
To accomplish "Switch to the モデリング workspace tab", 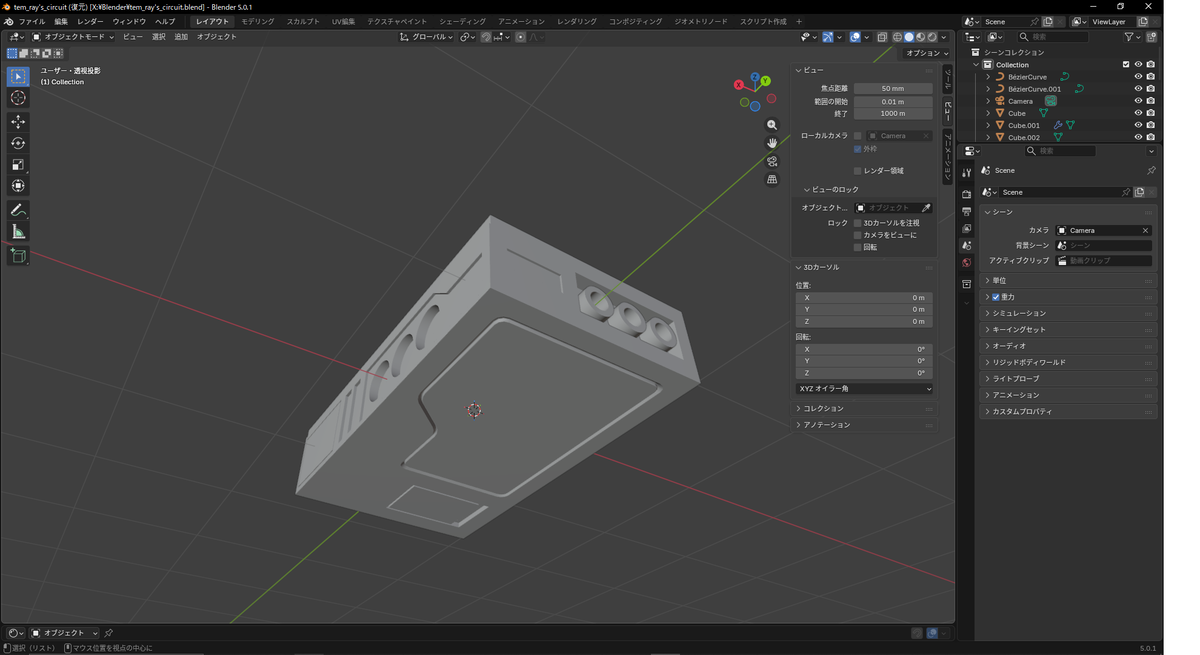I will [x=257, y=21].
